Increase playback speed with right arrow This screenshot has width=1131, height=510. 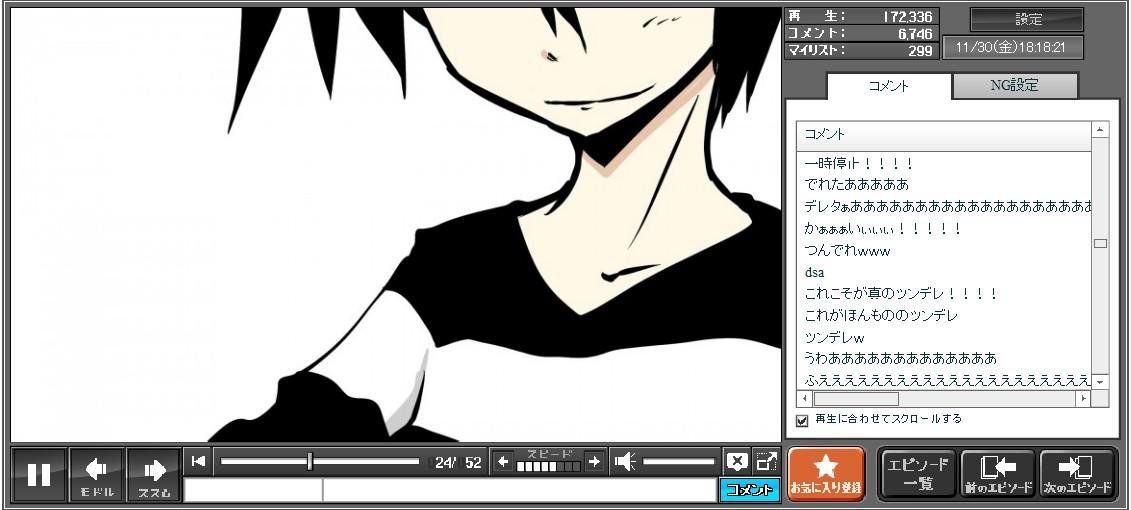(x=594, y=461)
